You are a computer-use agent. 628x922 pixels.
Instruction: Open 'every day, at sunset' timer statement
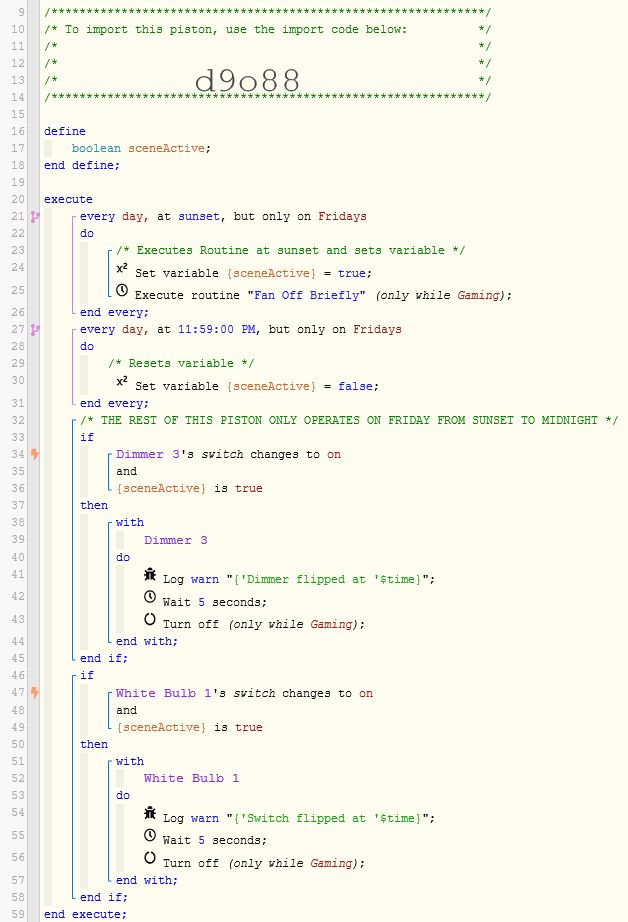coord(223,216)
